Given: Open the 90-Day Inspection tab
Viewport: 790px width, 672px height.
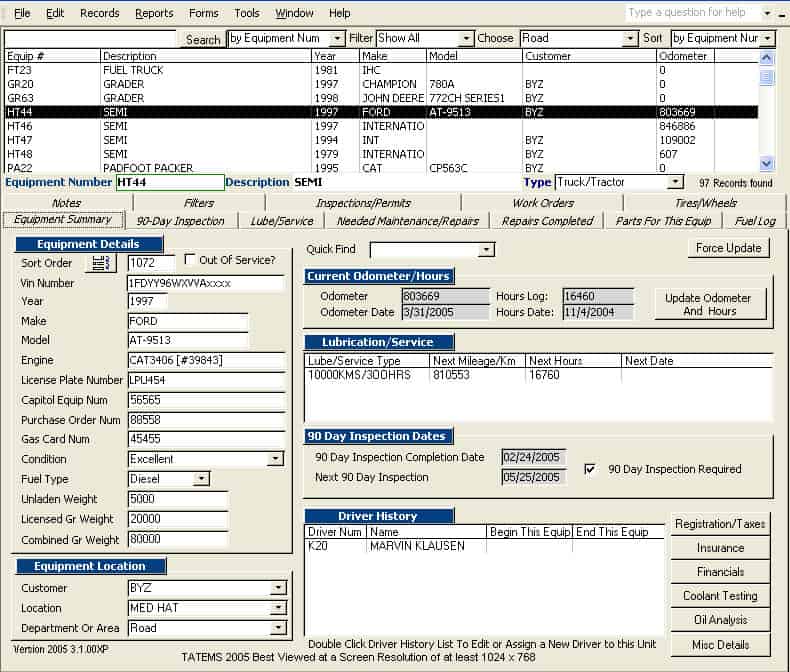Looking at the screenshot, I should 180,221.
